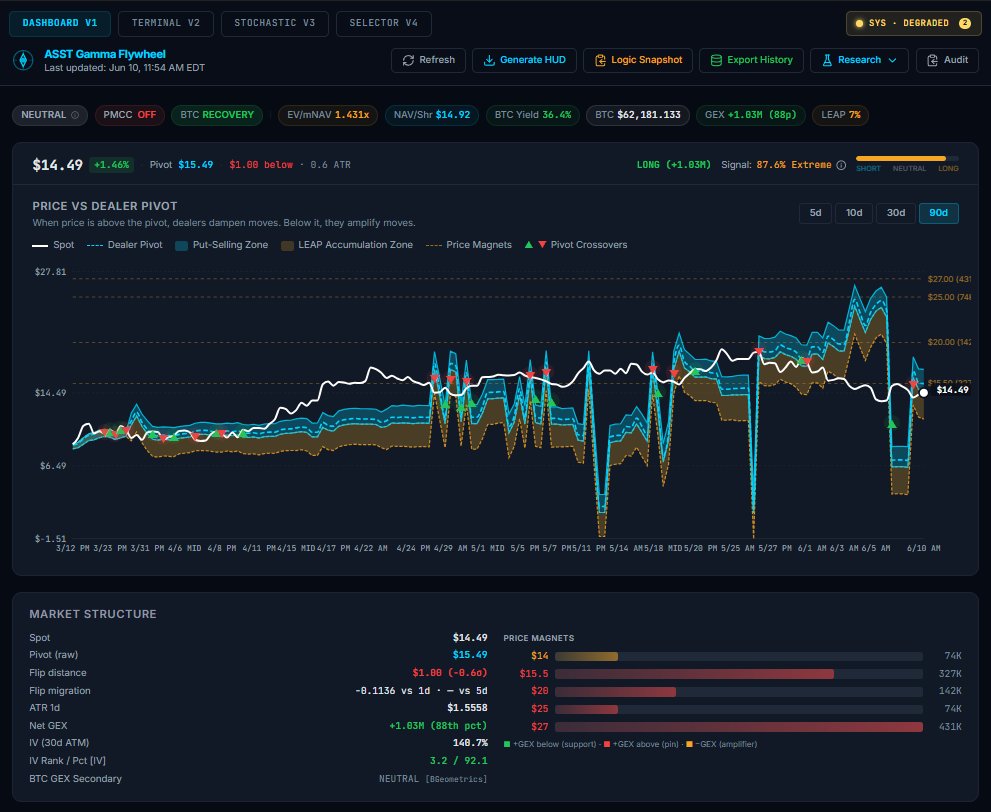Click the Audit button
991x812 pixels.
(x=947, y=60)
